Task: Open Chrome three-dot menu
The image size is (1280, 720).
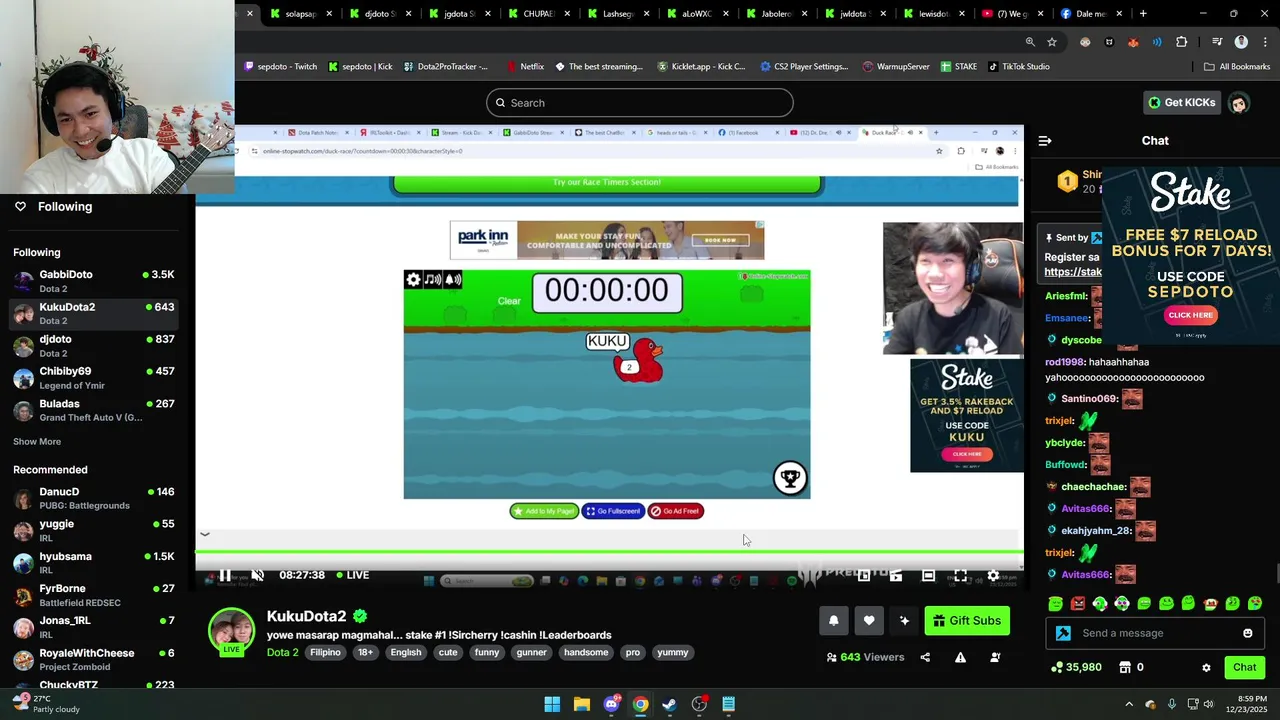Action: coord(1263,42)
